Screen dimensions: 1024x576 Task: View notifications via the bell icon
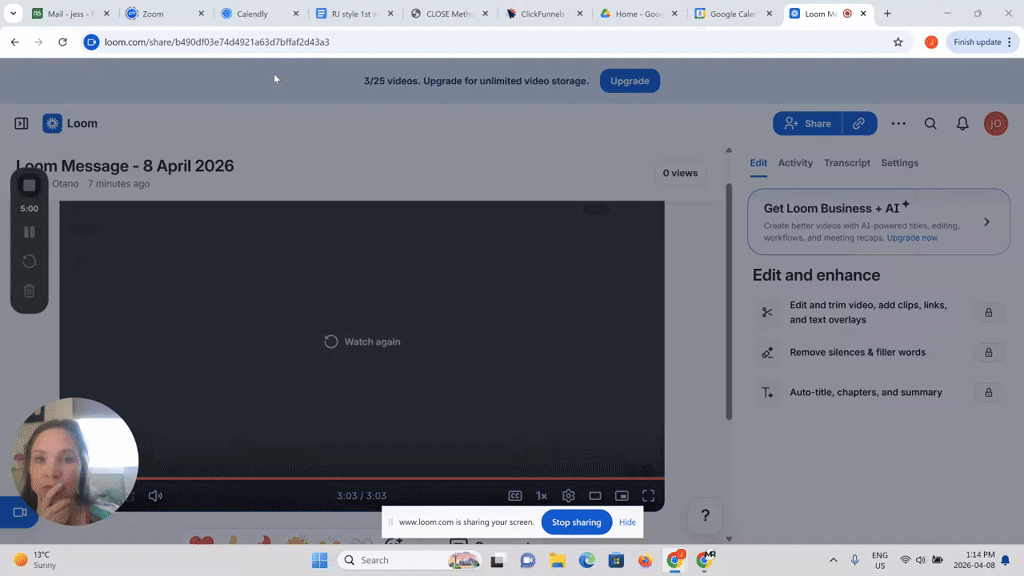[962, 123]
